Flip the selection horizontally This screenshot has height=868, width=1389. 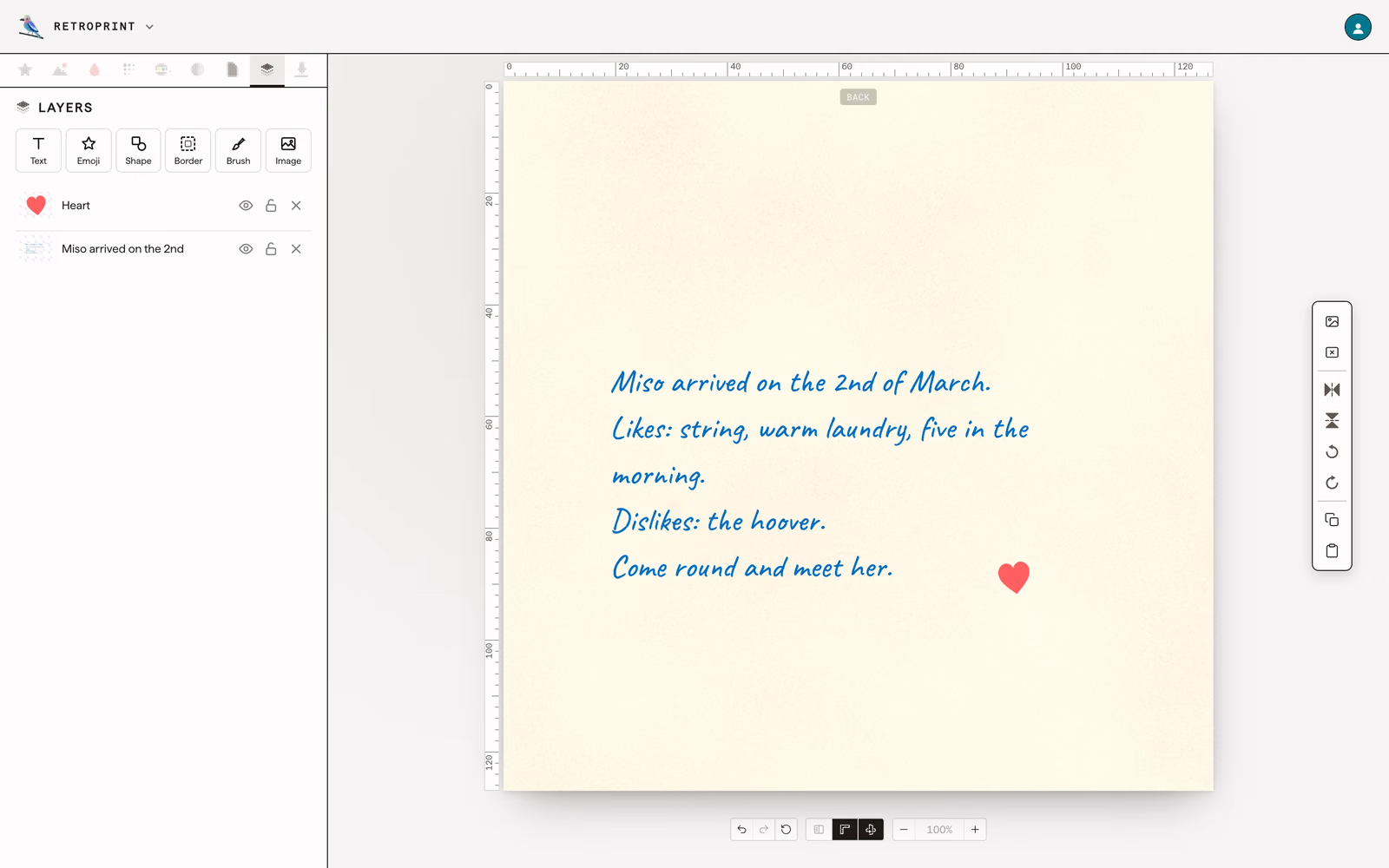coord(1332,390)
